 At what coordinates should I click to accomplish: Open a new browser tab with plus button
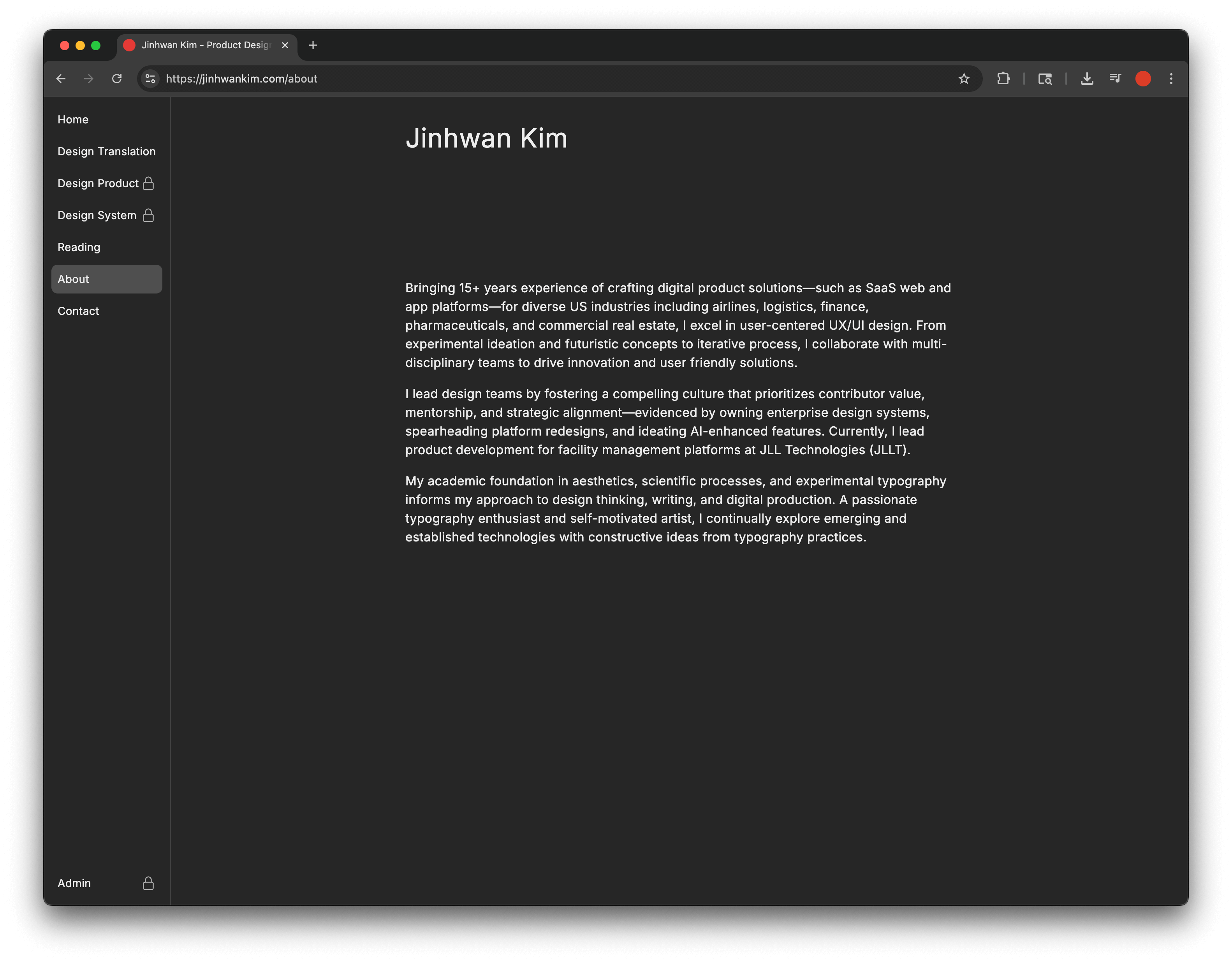click(313, 46)
